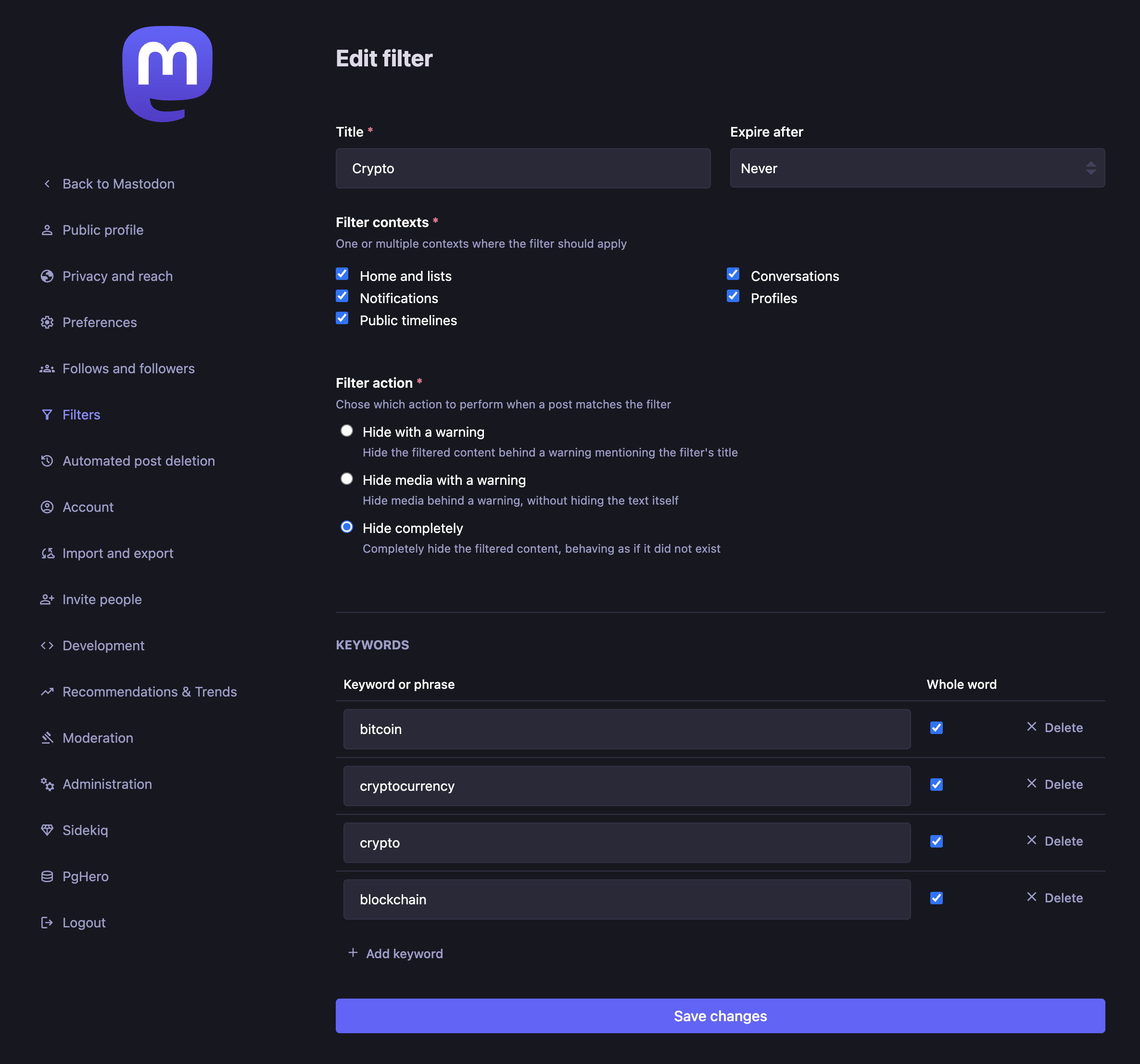Click the PgHero database icon
The height and width of the screenshot is (1064, 1140).
click(47, 876)
